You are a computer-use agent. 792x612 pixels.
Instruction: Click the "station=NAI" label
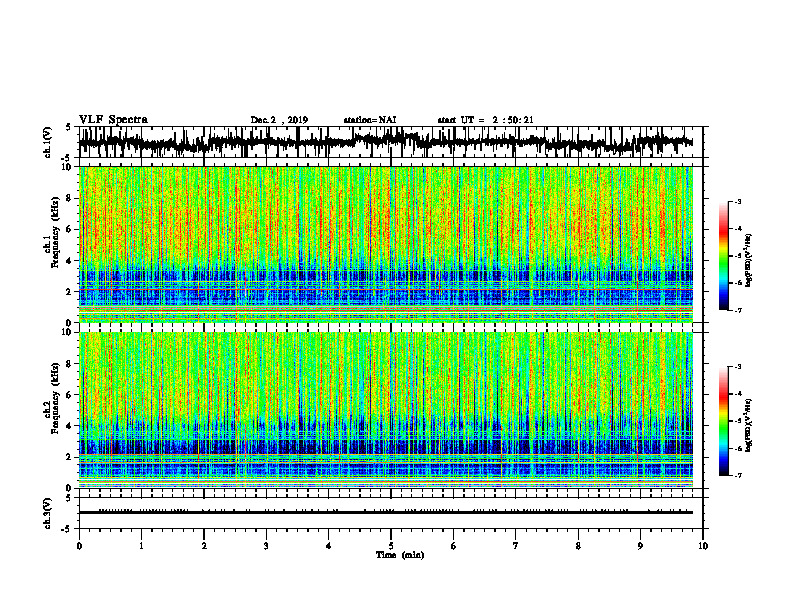(370, 120)
